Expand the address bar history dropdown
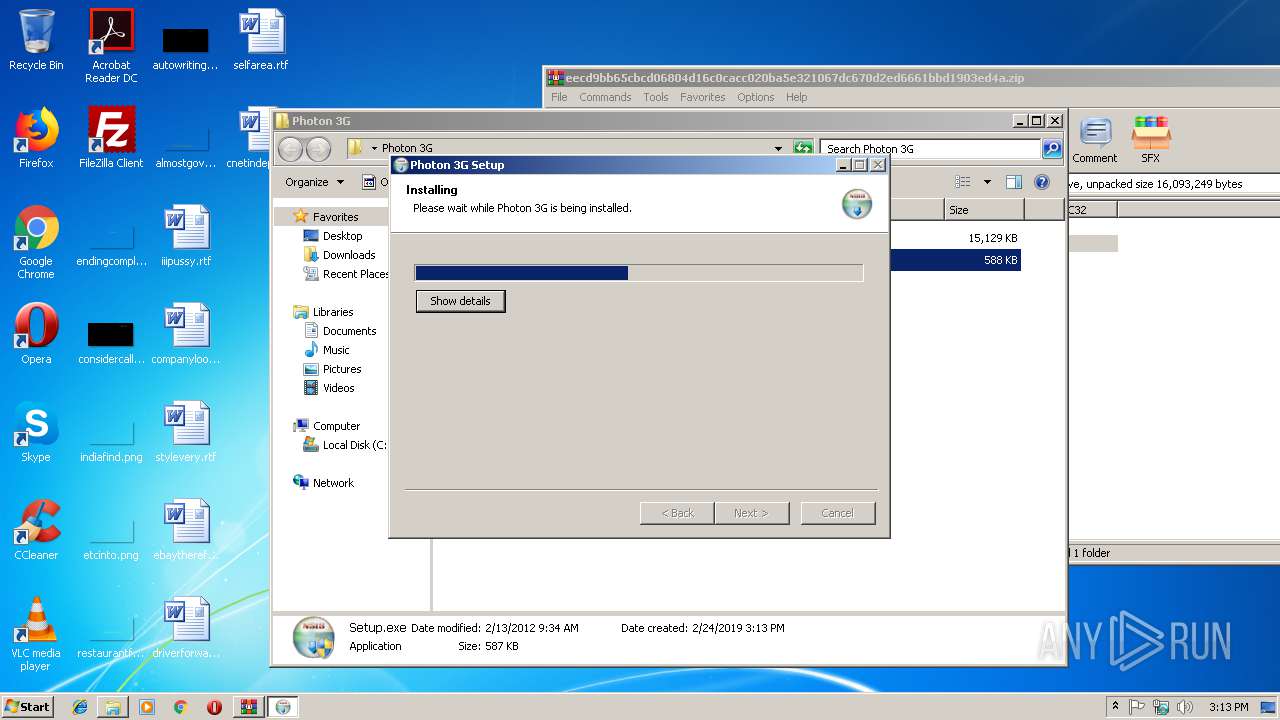Viewport: 1280px width, 720px height. [778, 148]
